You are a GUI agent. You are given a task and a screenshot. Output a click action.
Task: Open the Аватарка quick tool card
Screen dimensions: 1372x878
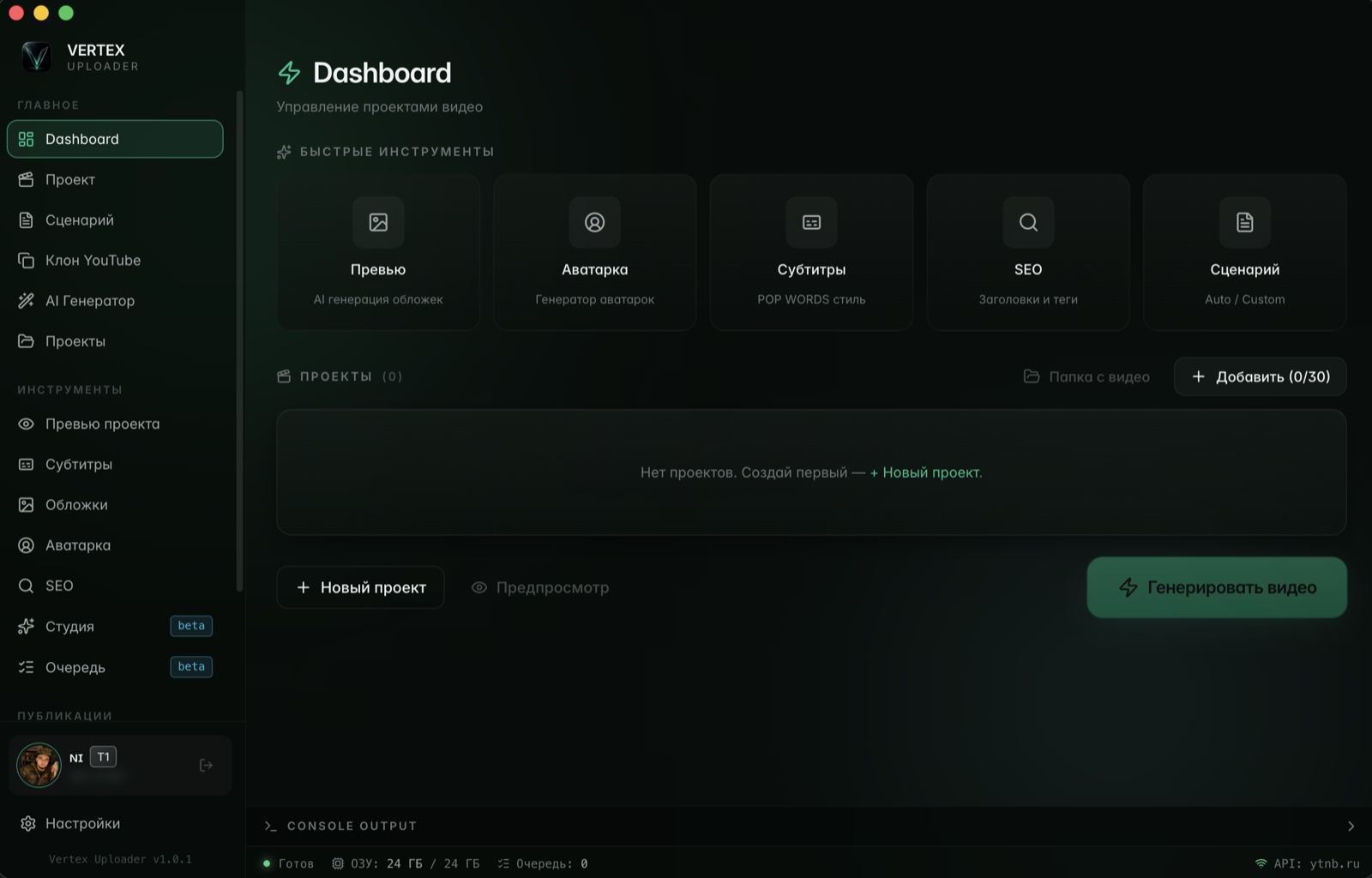tap(594, 252)
